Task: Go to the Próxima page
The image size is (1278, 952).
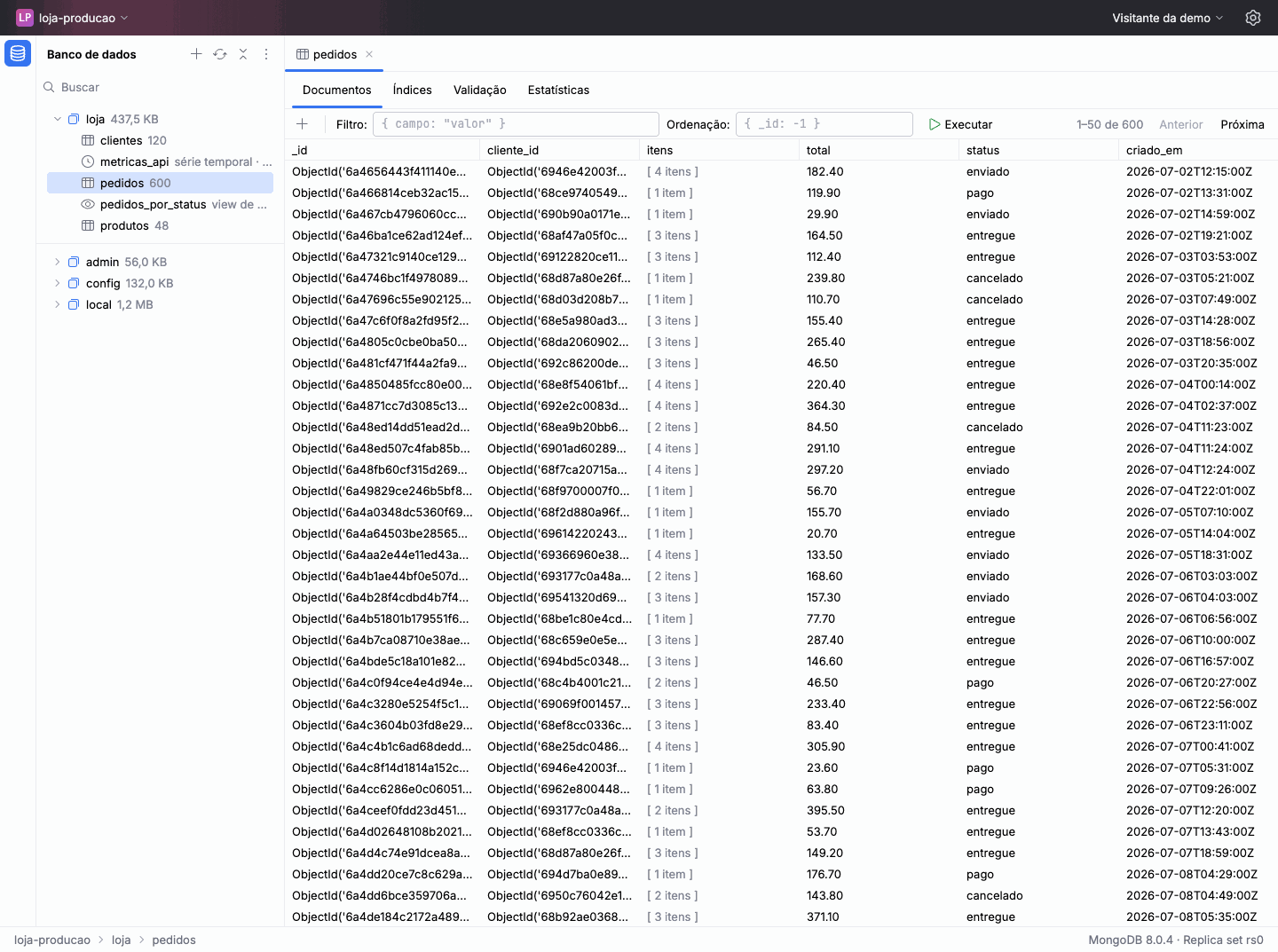Action: 1242,124
